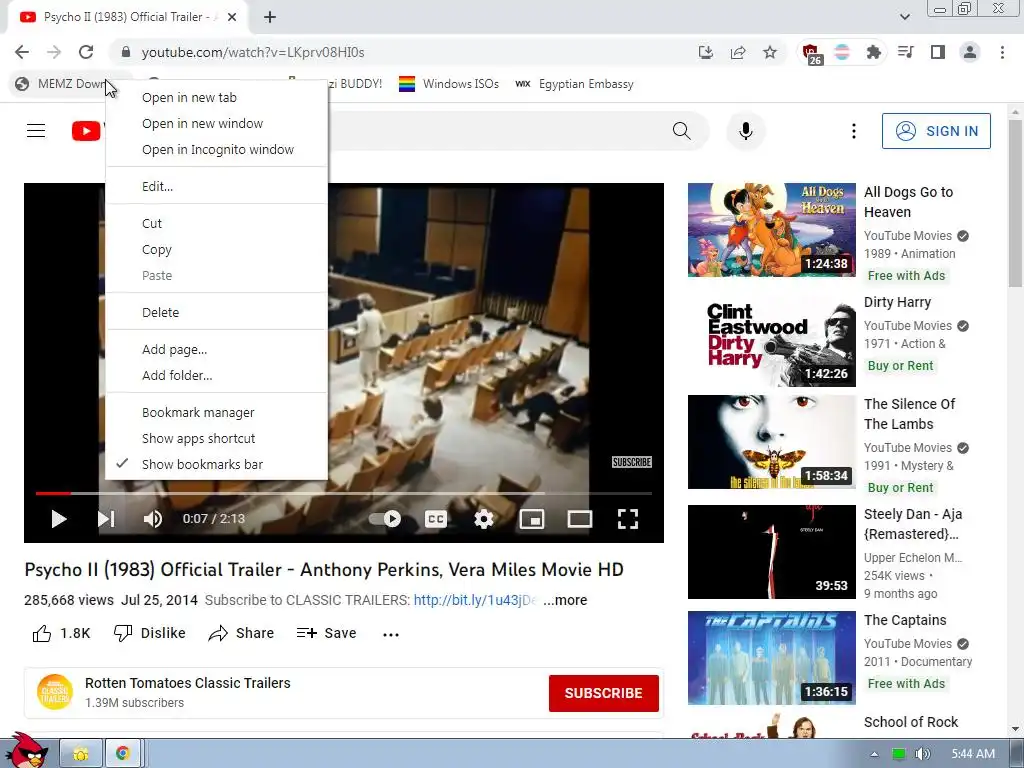Viewport: 1024px width, 768px height.
Task: Save the video with the Save button
Action: coord(326,633)
